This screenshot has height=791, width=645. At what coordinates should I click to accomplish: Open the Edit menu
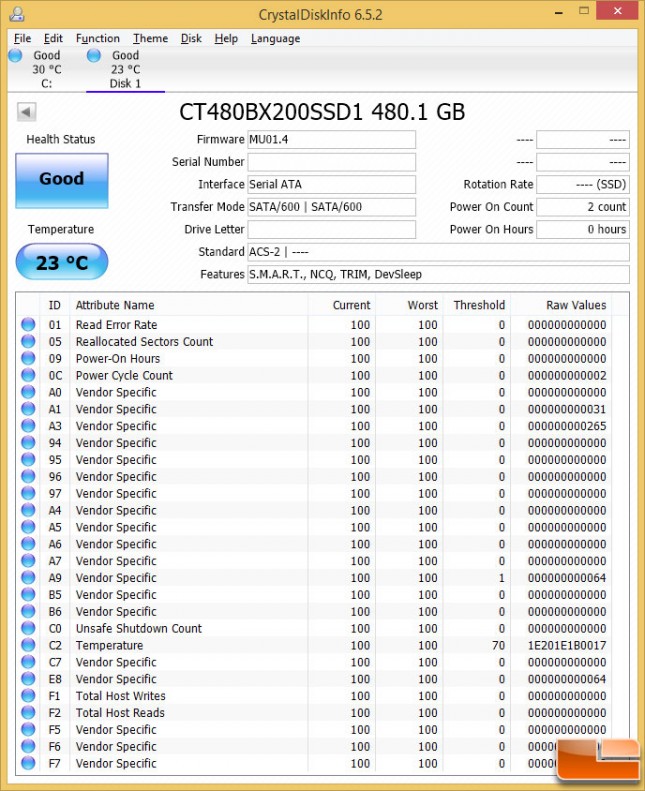tap(53, 38)
